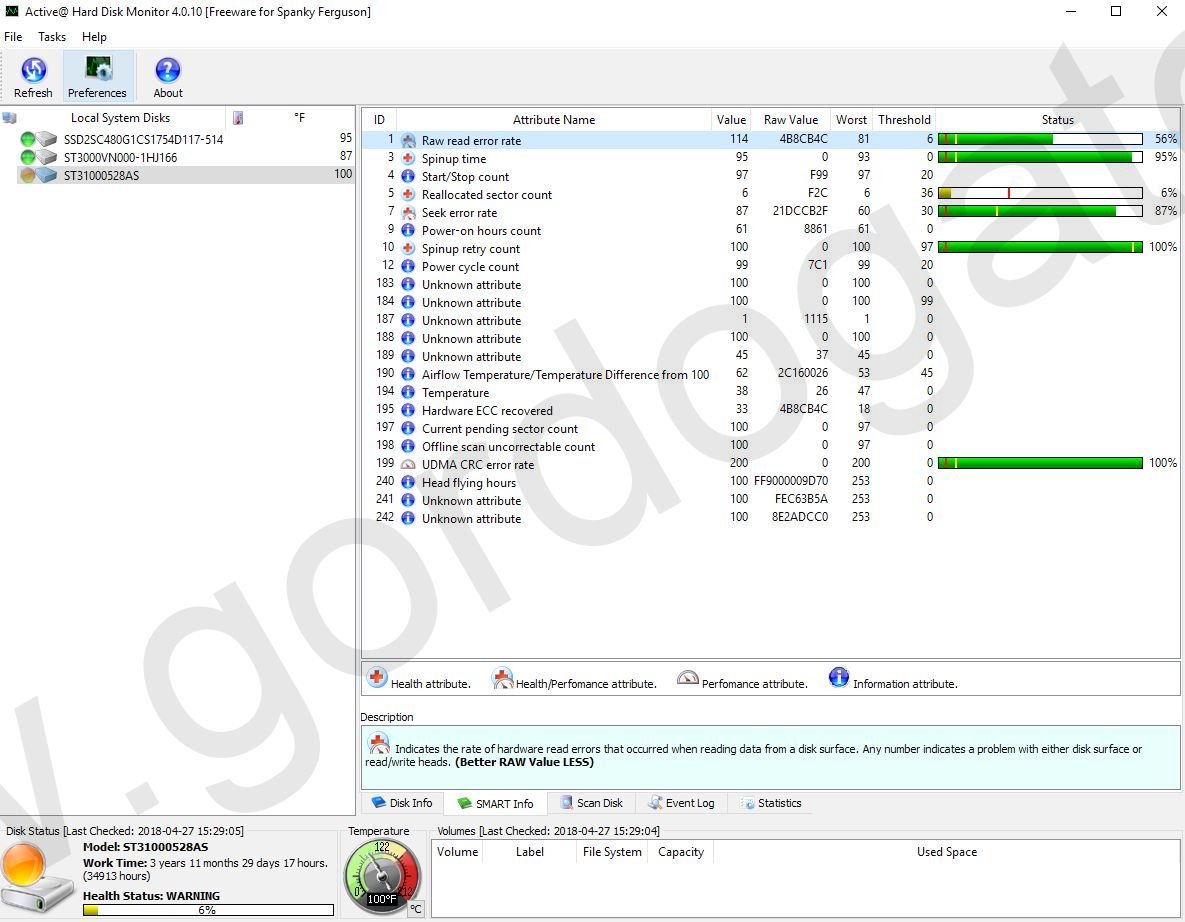Switch to the Scan Disk tab
The image size is (1185, 922).
pyautogui.click(x=591, y=803)
